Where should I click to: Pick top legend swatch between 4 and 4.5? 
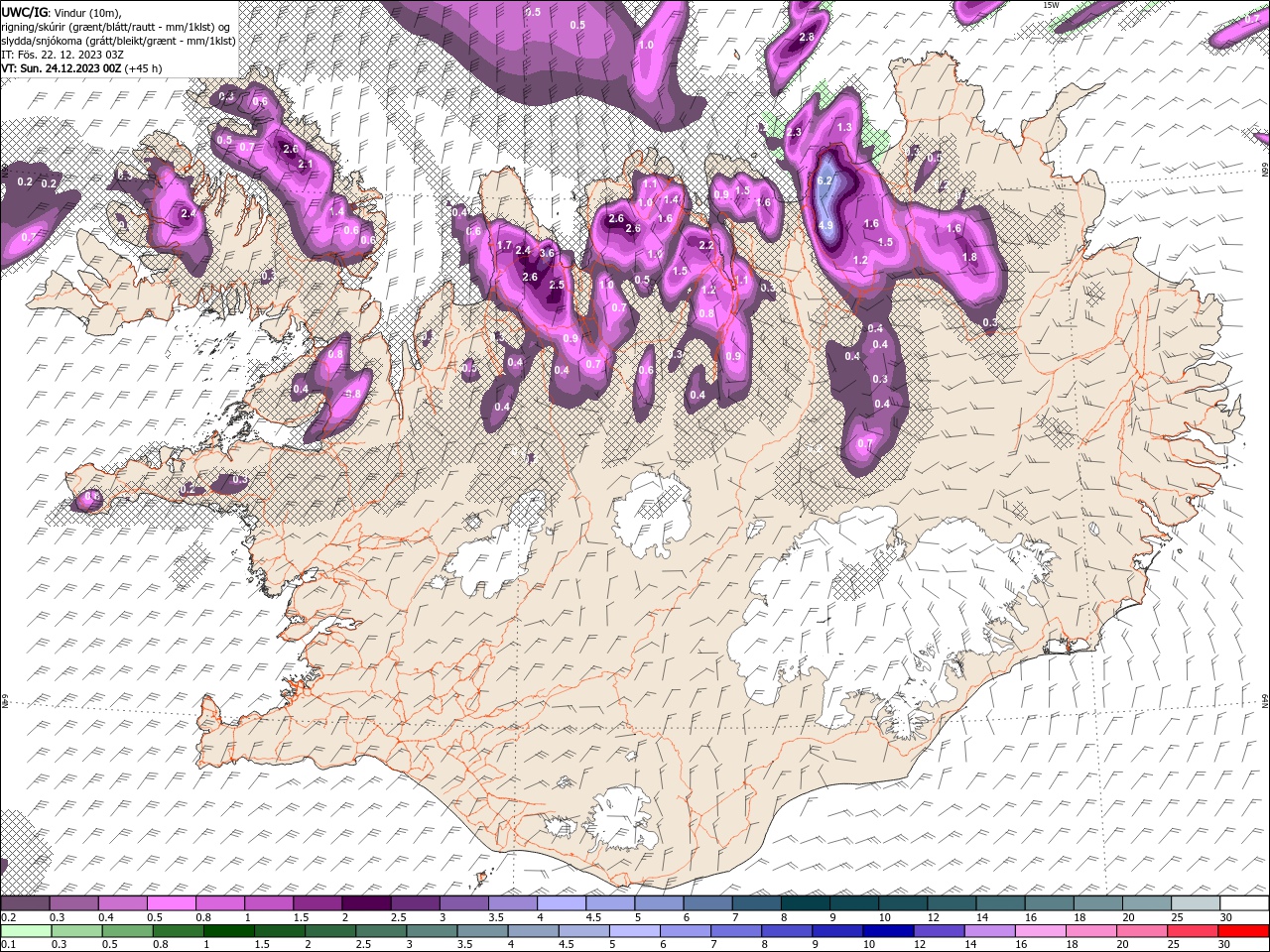click(560, 903)
